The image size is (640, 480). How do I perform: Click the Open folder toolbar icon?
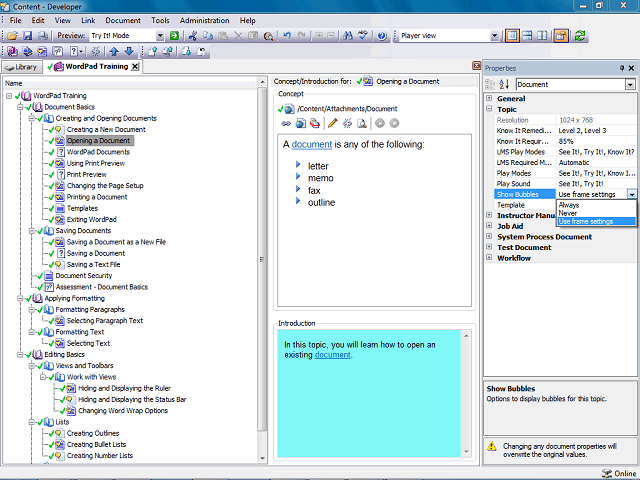[x=12, y=36]
